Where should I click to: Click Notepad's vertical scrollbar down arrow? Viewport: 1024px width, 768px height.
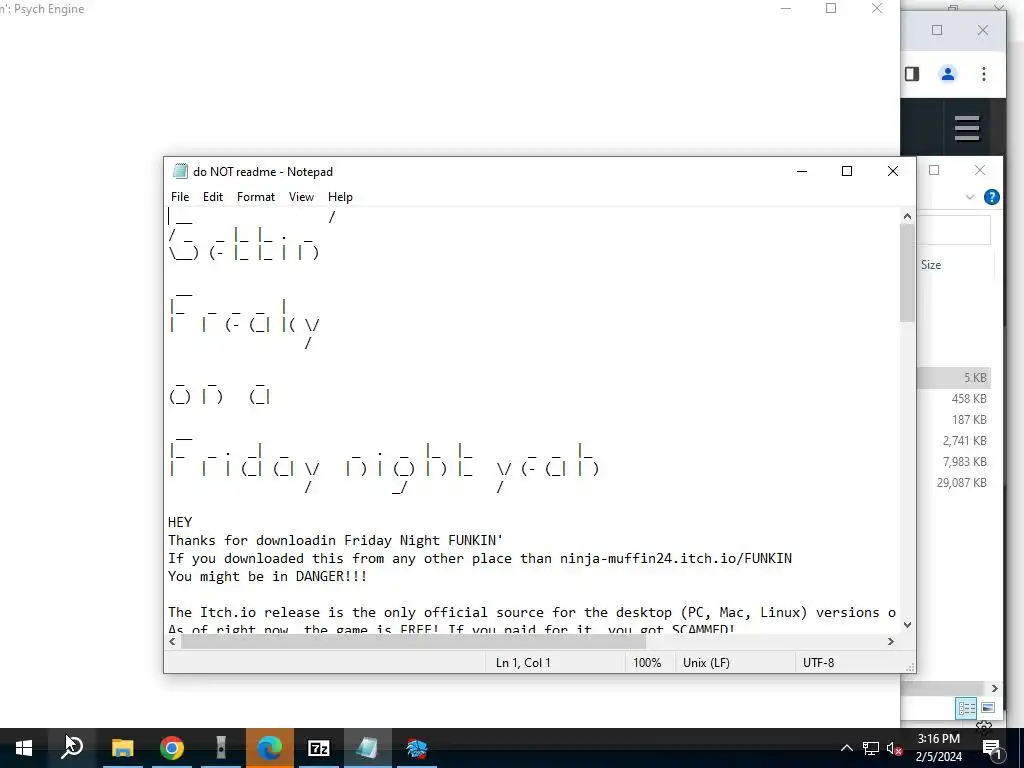point(907,625)
